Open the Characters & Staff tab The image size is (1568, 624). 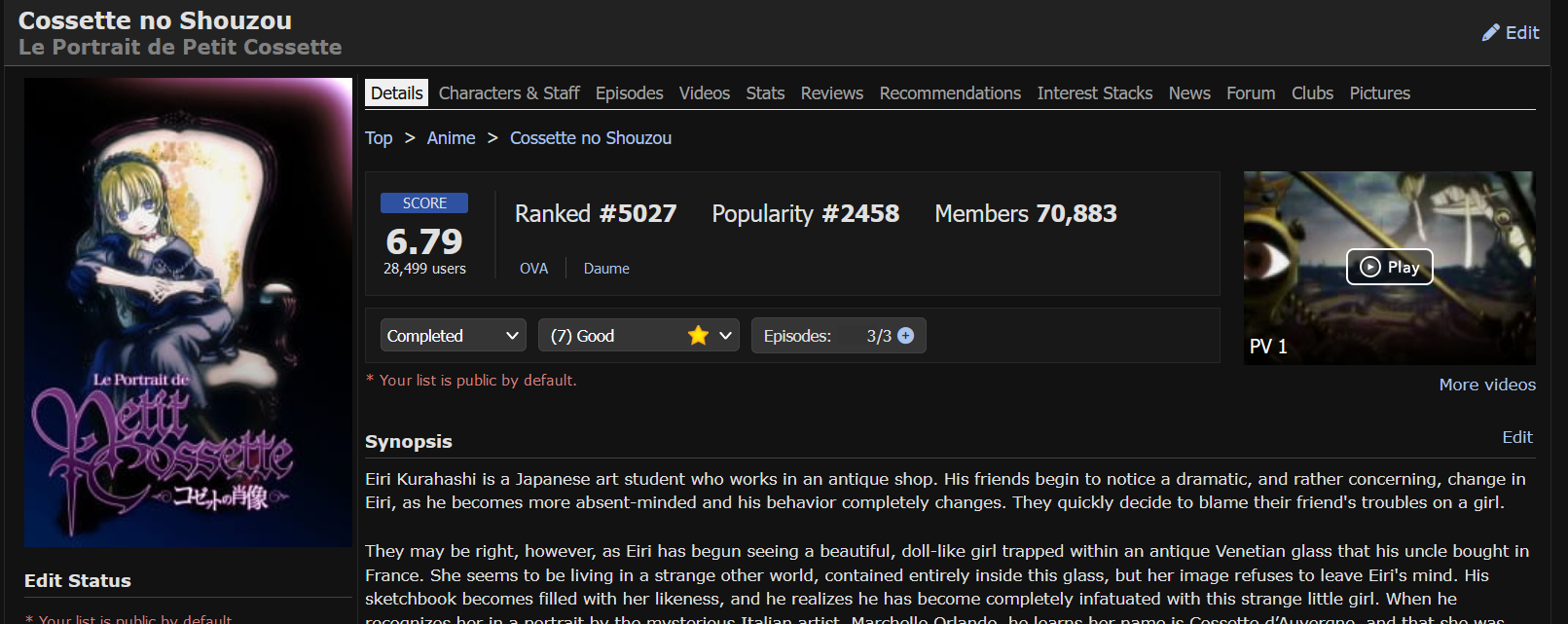click(x=509, y=93)
